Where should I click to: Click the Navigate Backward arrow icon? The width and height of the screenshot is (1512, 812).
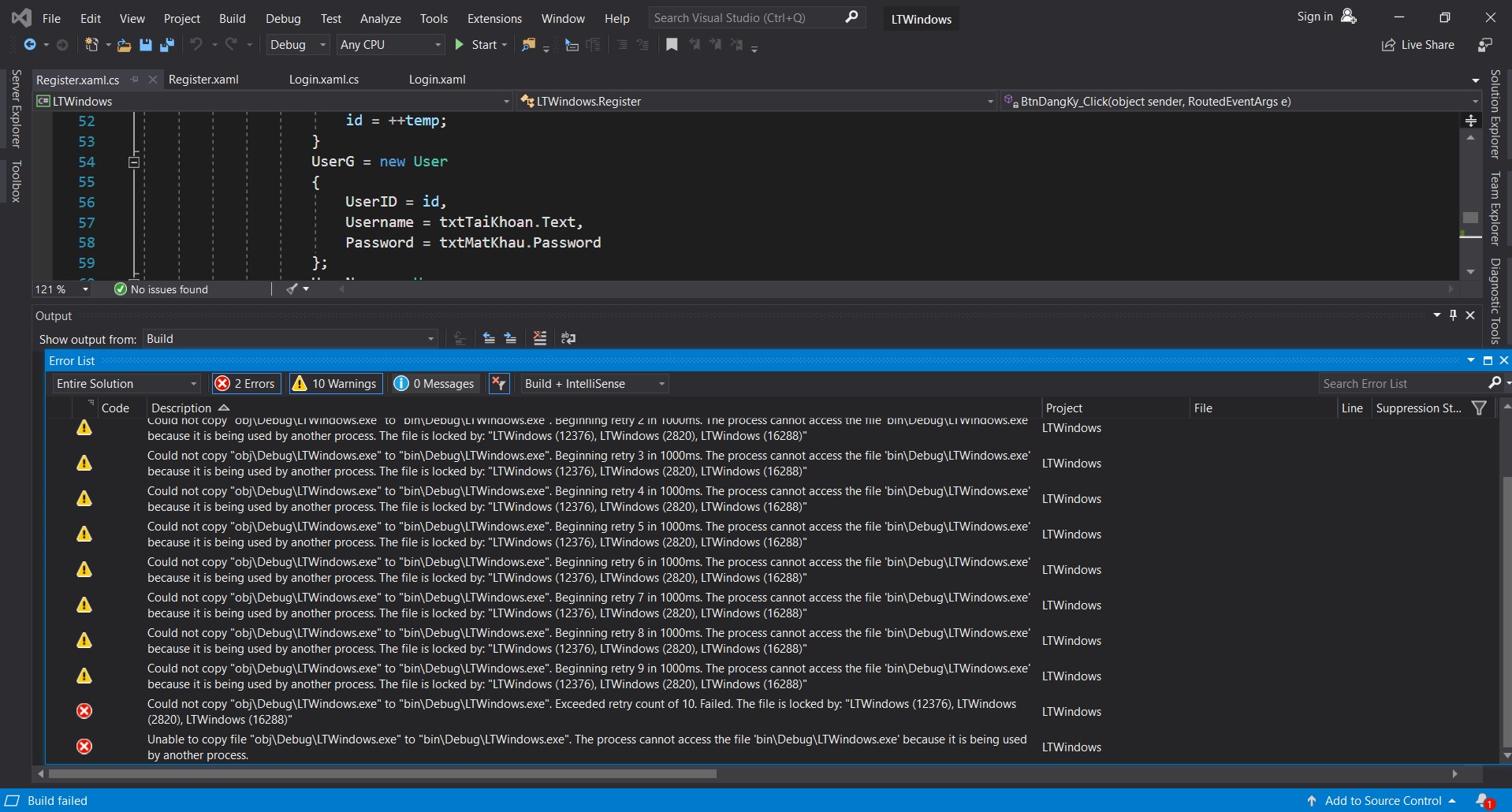point(30,45)
